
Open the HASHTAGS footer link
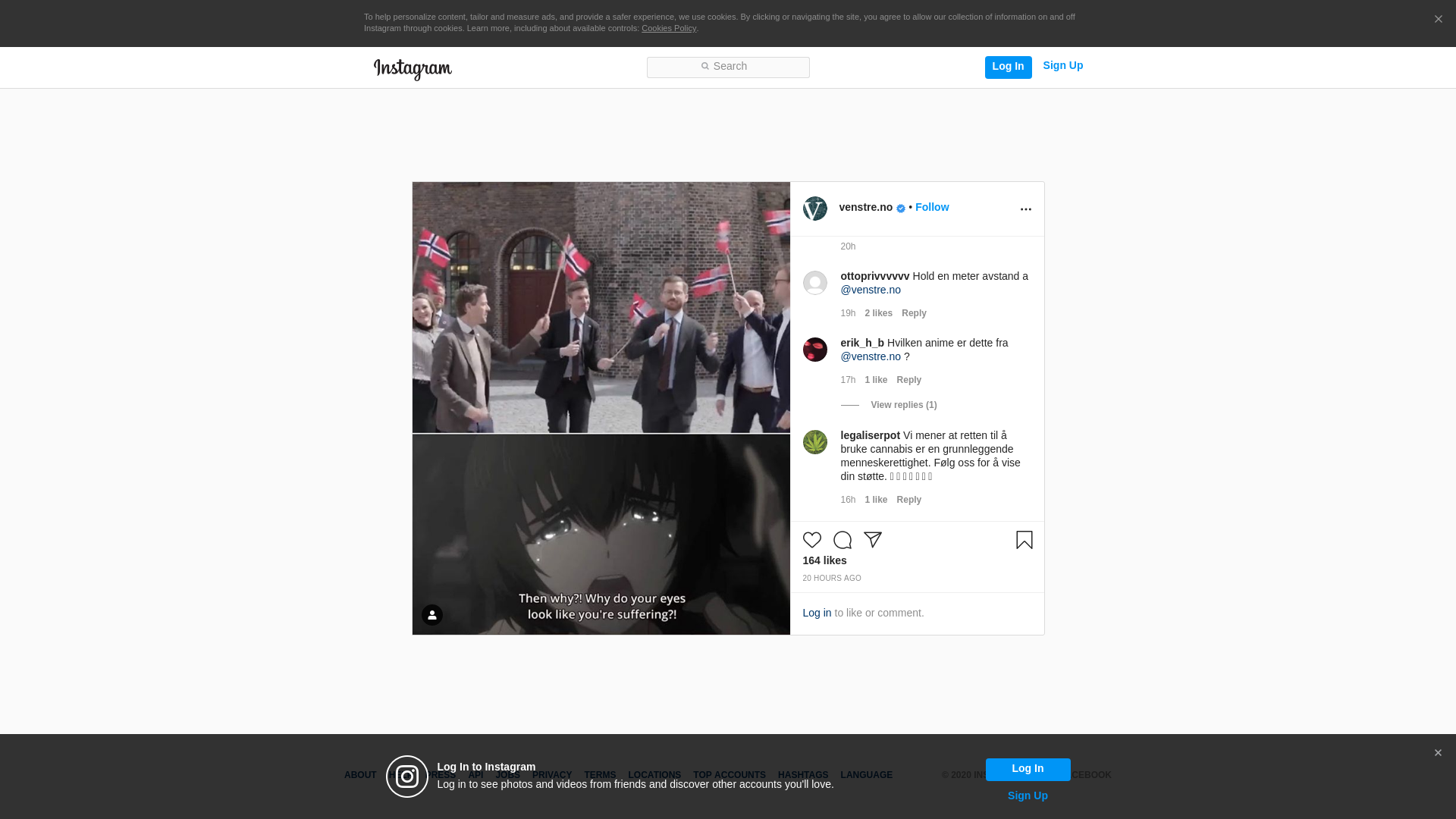pyautogui.click(x=803, y=775)
